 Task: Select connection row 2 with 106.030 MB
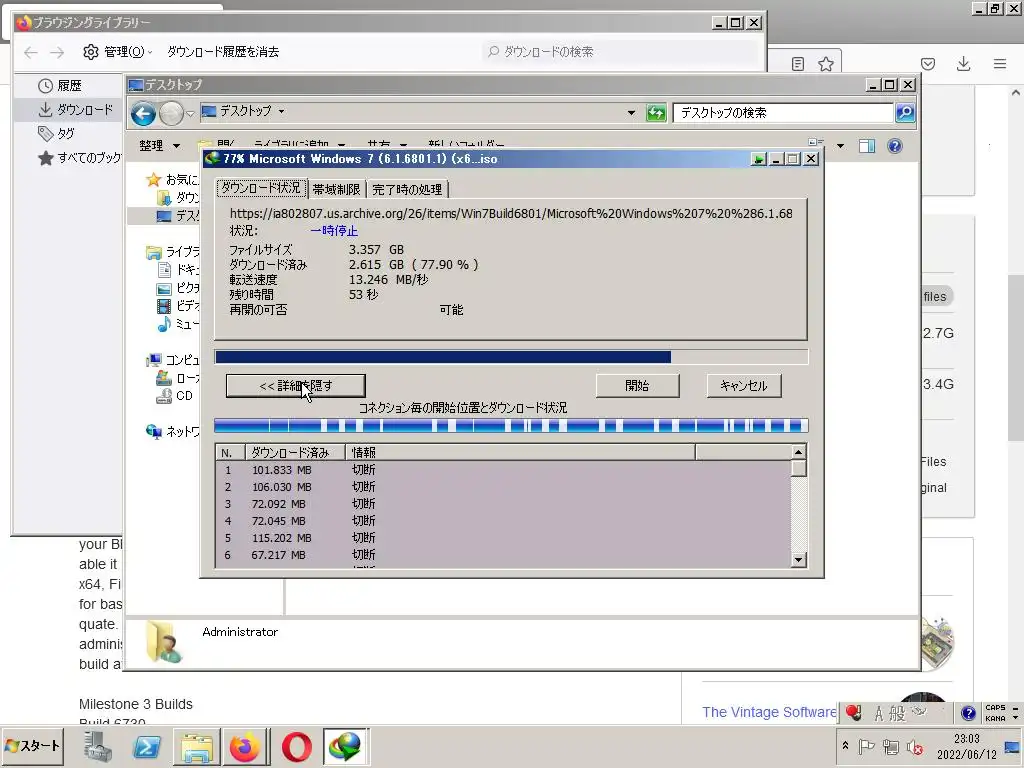coord(503,487)
